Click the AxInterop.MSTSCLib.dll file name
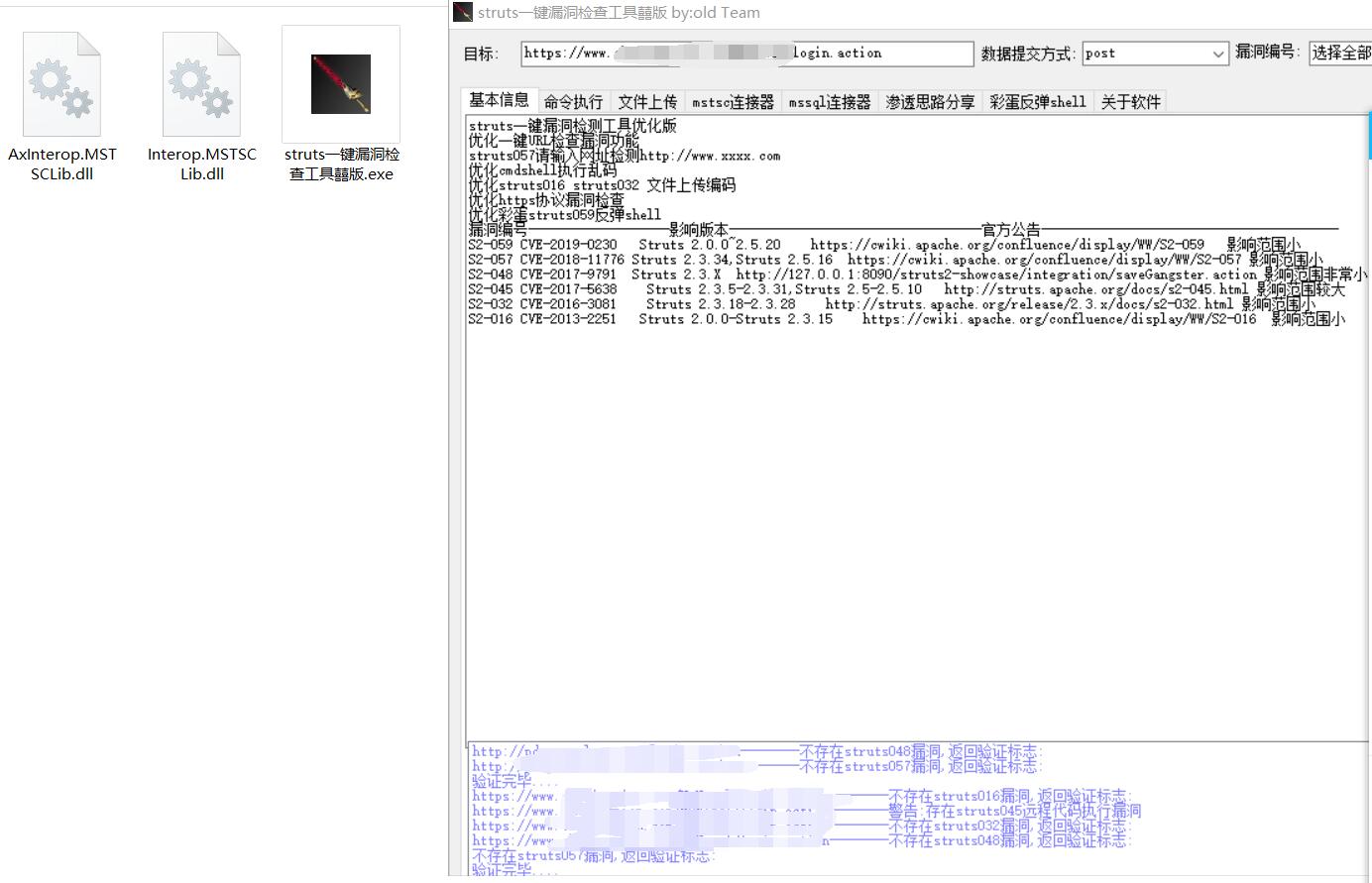 (62, 164)
